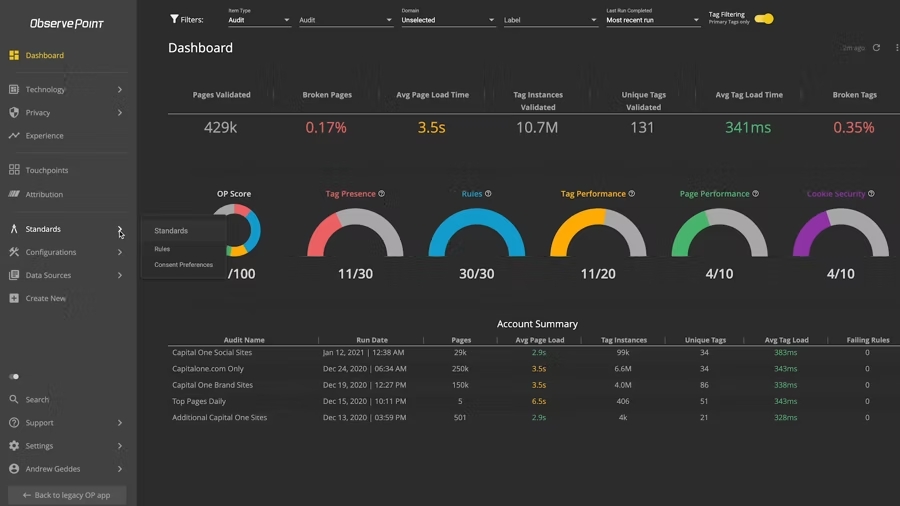Viewport: 900px width, 506px height.
Task: Open the Domain dropdown showing Unselected
Action: [448, 20]
